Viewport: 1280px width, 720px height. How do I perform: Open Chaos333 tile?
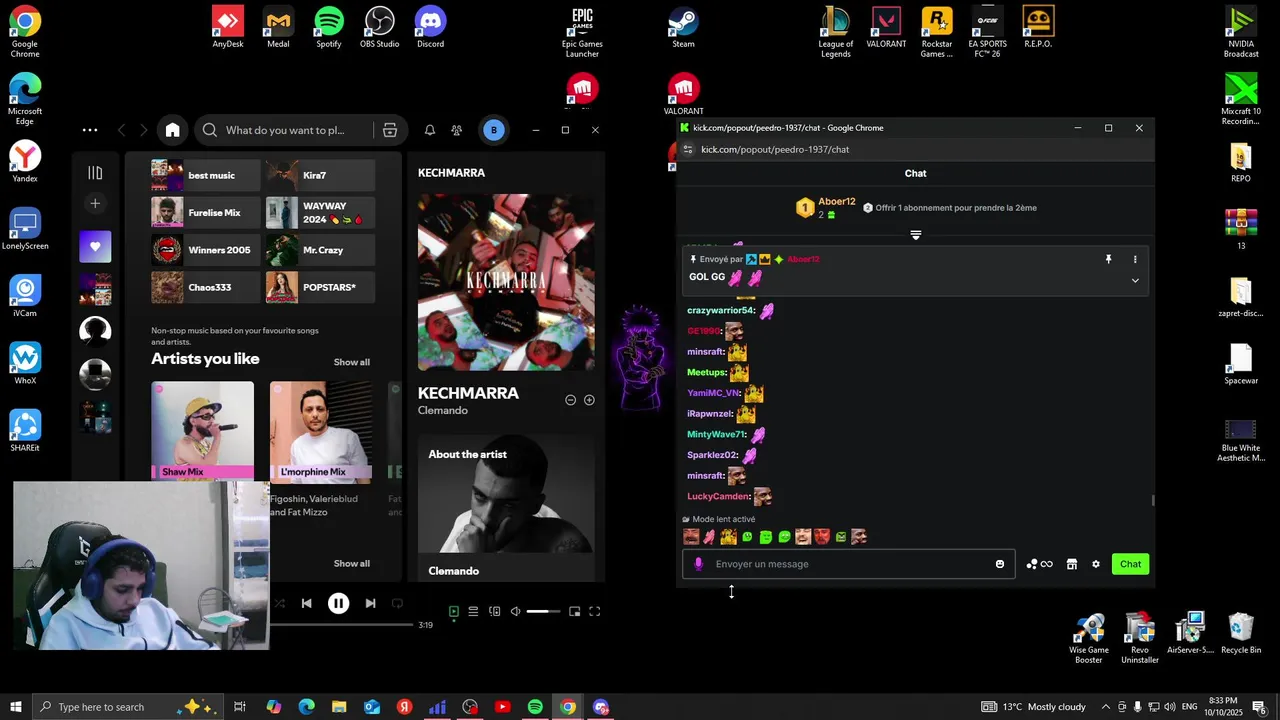pos(205,287)
